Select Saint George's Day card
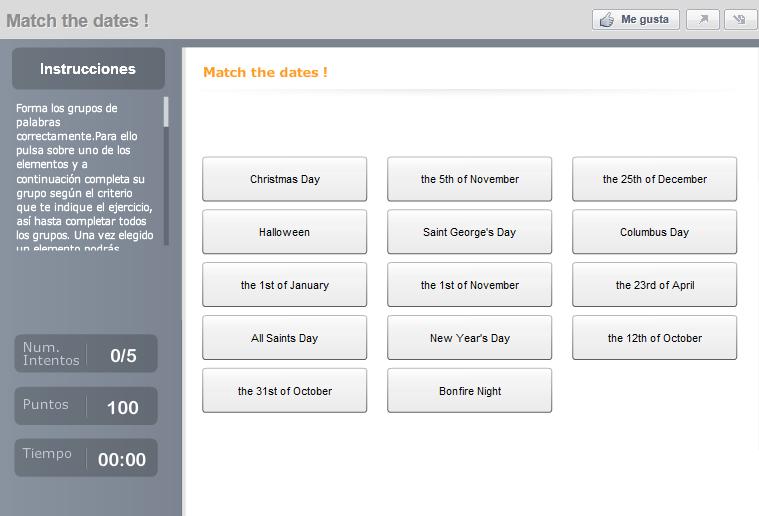Image resolution: width=759 pixels, height=516 pixels. click(470, 232)
